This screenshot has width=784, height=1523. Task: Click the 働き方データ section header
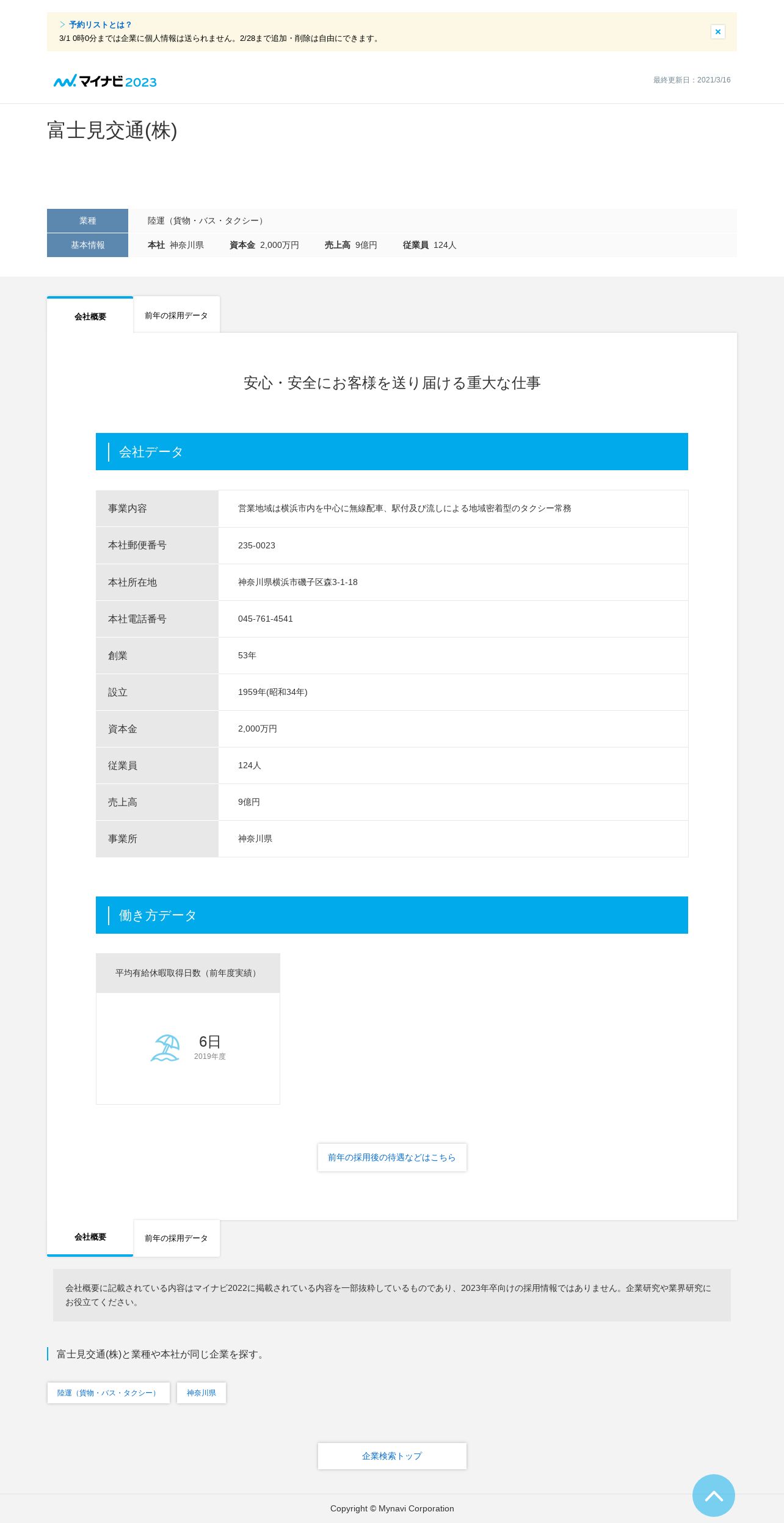(392, 915)
